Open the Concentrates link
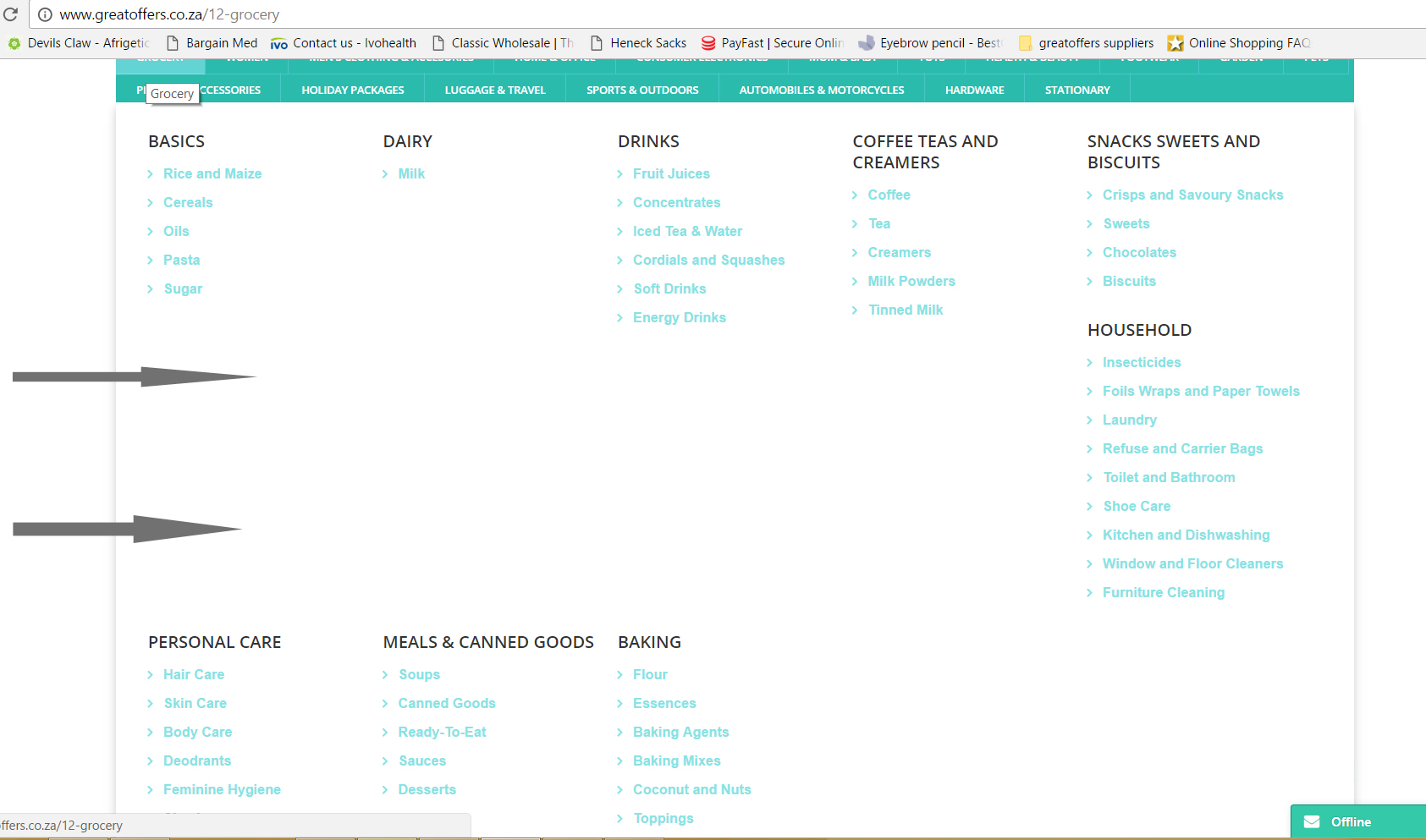The width and height of the screenshot is (1426, 840). tap(677, 202)
